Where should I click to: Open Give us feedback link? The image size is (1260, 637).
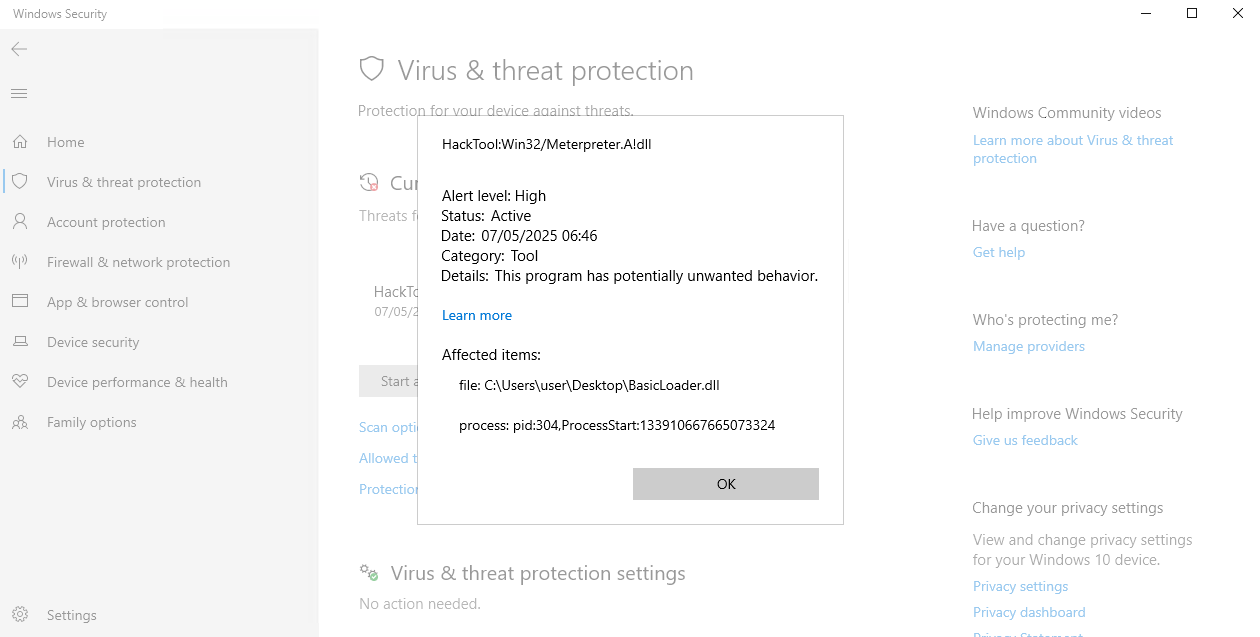[1025, 440]
